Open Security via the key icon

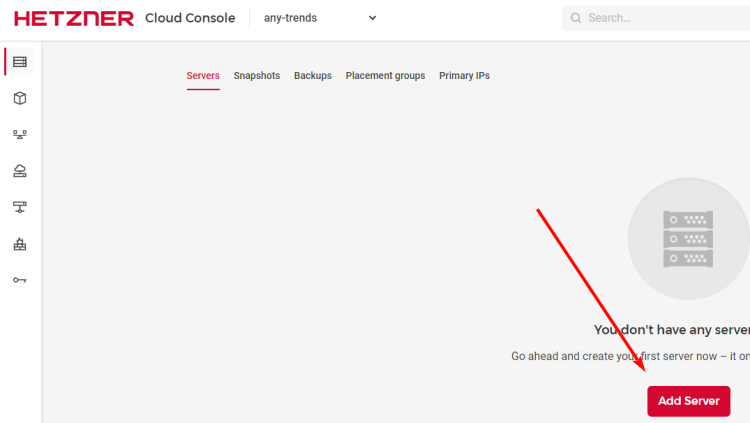click(20, 280)
